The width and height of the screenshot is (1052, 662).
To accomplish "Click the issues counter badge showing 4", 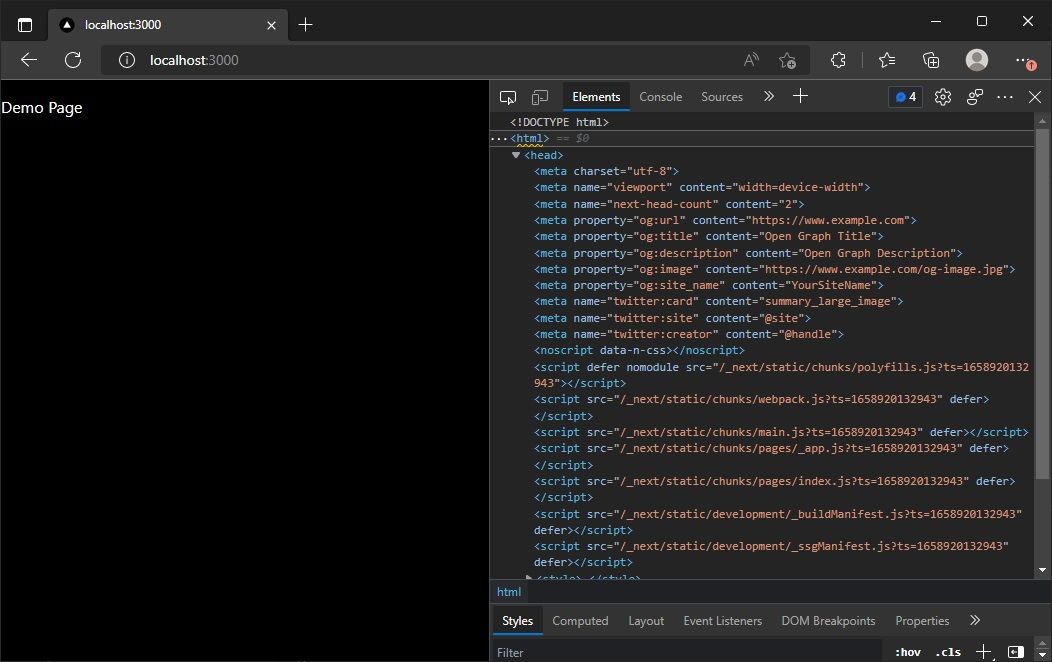I will (x=904, y=96).
